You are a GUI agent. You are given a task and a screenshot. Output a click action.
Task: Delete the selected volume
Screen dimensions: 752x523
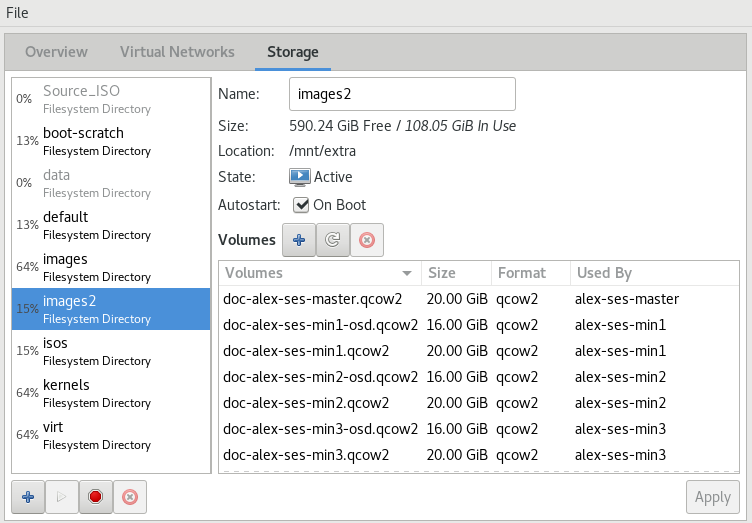coord(366,240)
